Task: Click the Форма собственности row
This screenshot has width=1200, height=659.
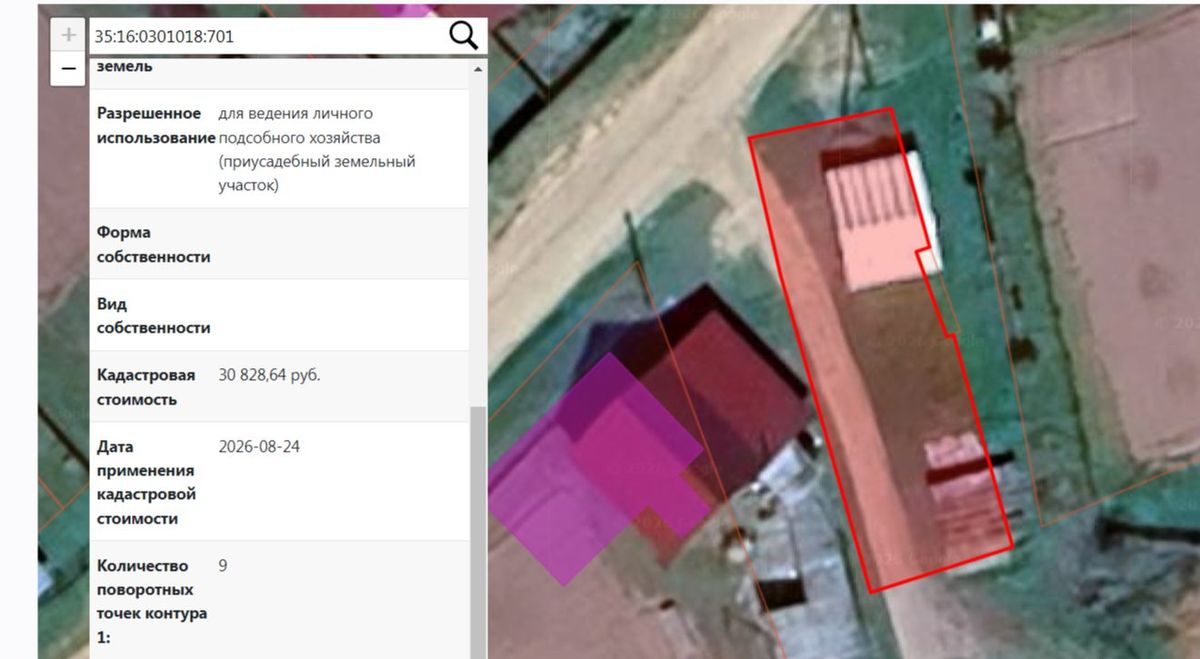Action: pyautogui.click(x=279, y=244)
